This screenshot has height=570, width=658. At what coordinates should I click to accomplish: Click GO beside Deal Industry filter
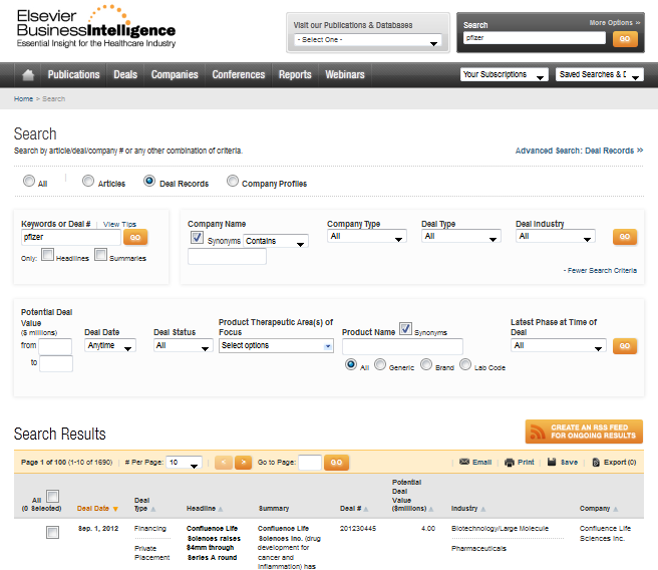[625, 237]
